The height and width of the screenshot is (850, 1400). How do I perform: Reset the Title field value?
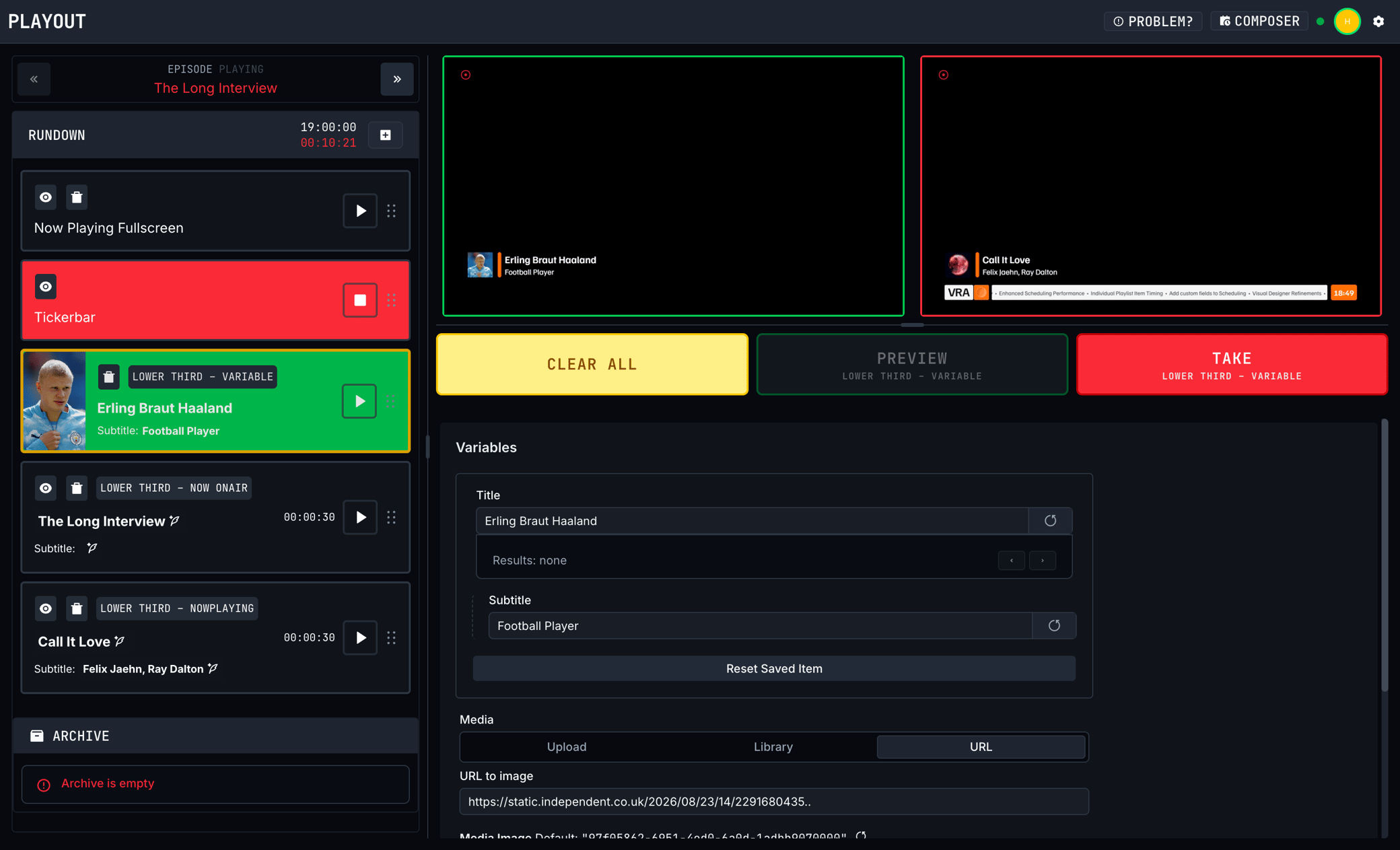click(1050, 521)
